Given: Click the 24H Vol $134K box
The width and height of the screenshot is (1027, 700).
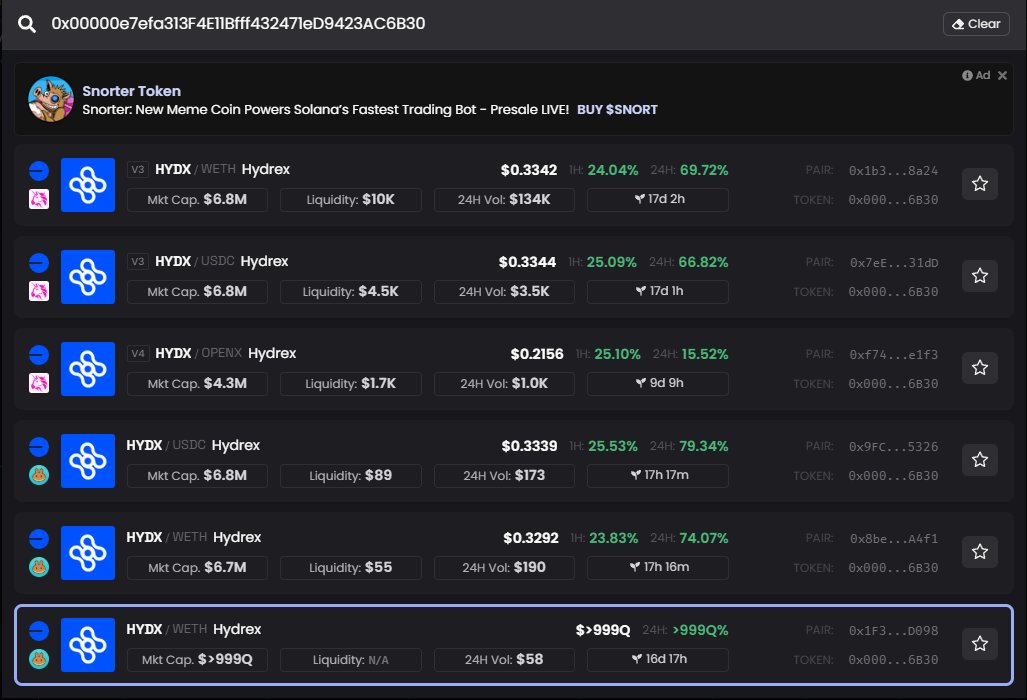Looking at the screenshot, I should (x=504, y=200).
